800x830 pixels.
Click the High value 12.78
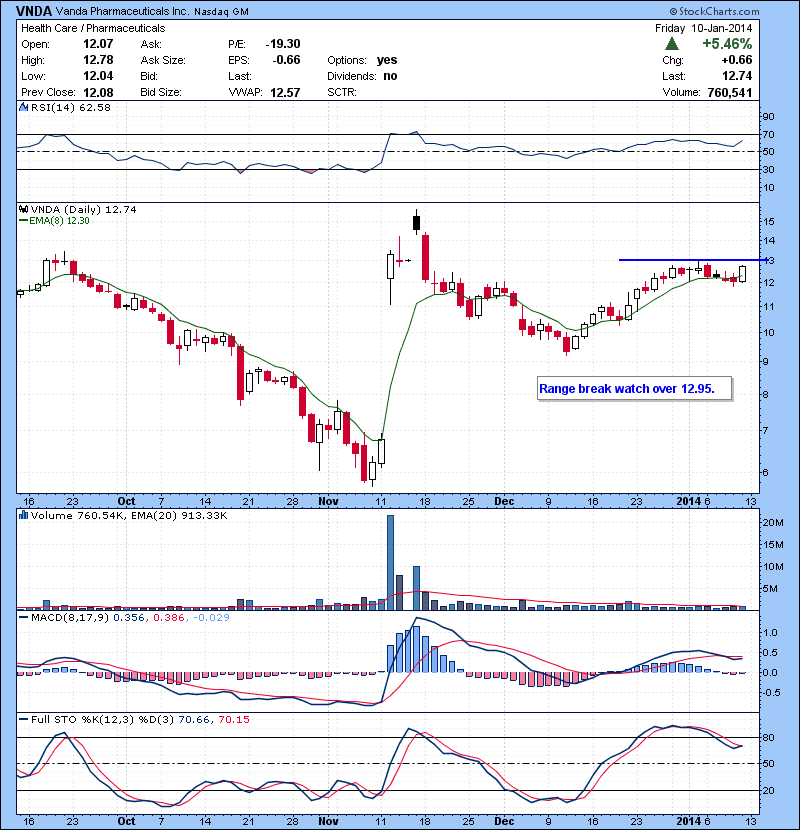click(98, 60)
